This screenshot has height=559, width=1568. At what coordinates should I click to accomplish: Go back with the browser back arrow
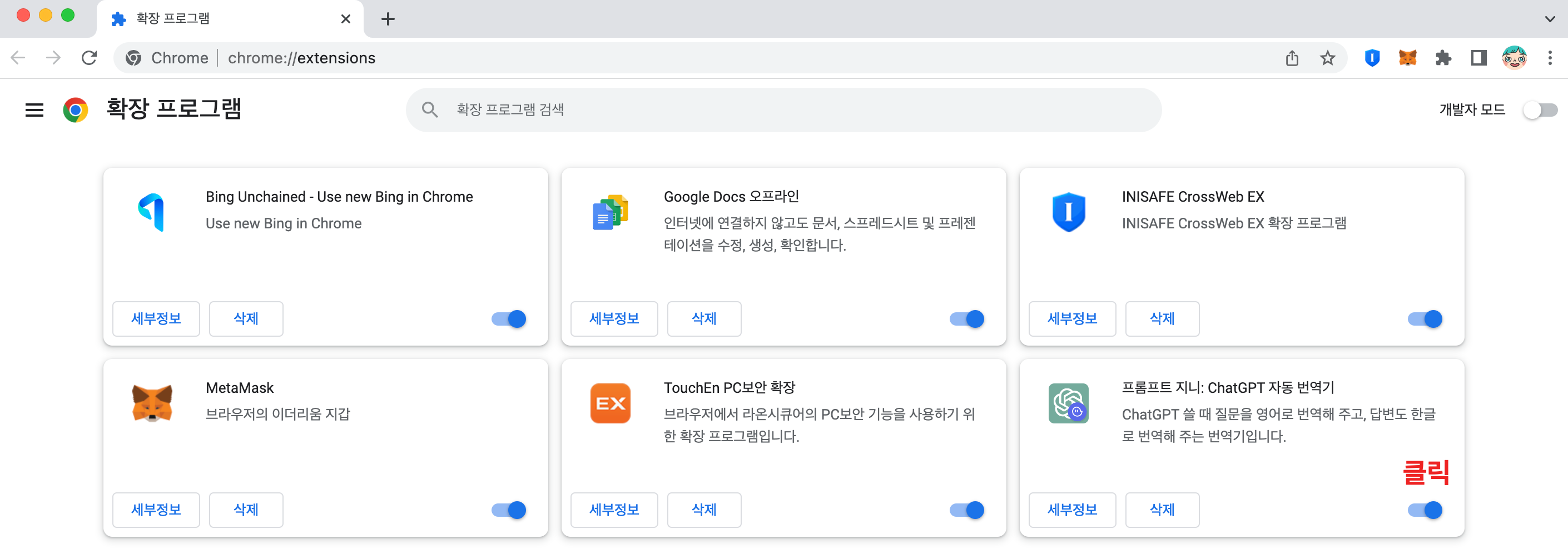click(18, 58)
